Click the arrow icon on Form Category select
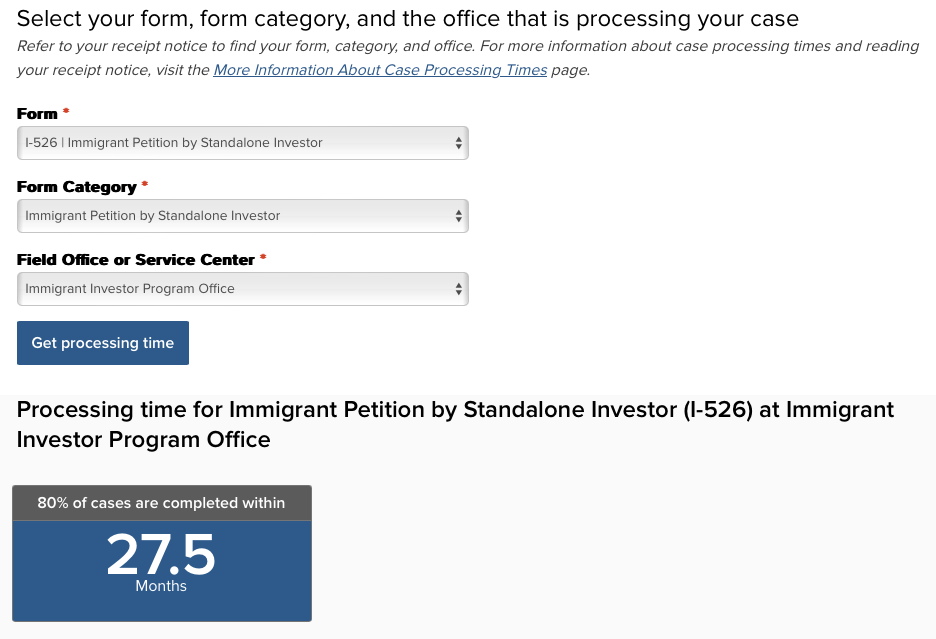Image resolution: width=936 pixels, height=639 pixels. pos(459,216)
